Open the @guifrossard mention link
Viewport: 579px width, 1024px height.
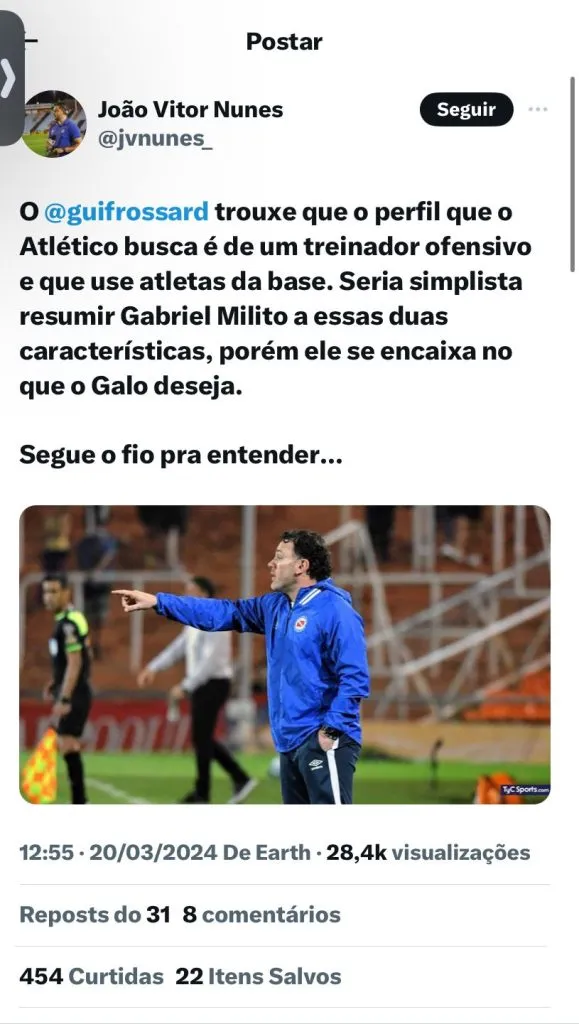point(127,212)
